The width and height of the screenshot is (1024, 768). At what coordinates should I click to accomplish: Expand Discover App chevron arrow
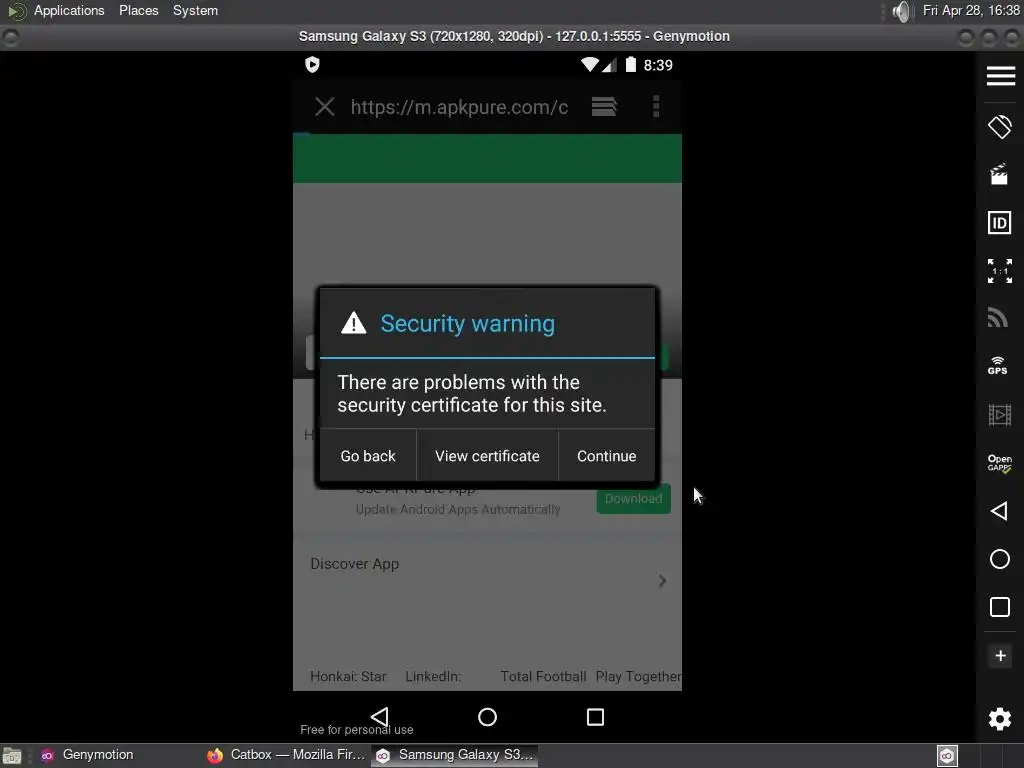(x=662, y=581)
